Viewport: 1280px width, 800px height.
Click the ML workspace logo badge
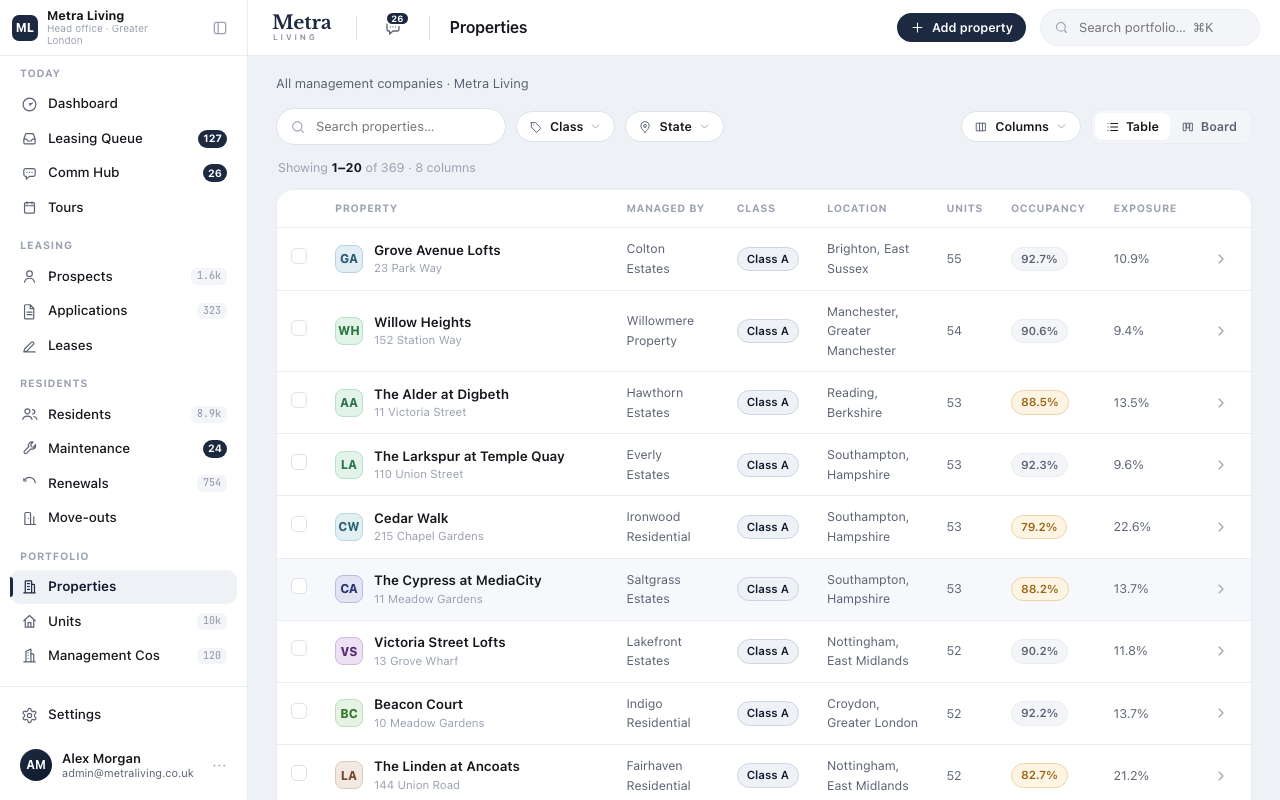(x=25, y=28)
